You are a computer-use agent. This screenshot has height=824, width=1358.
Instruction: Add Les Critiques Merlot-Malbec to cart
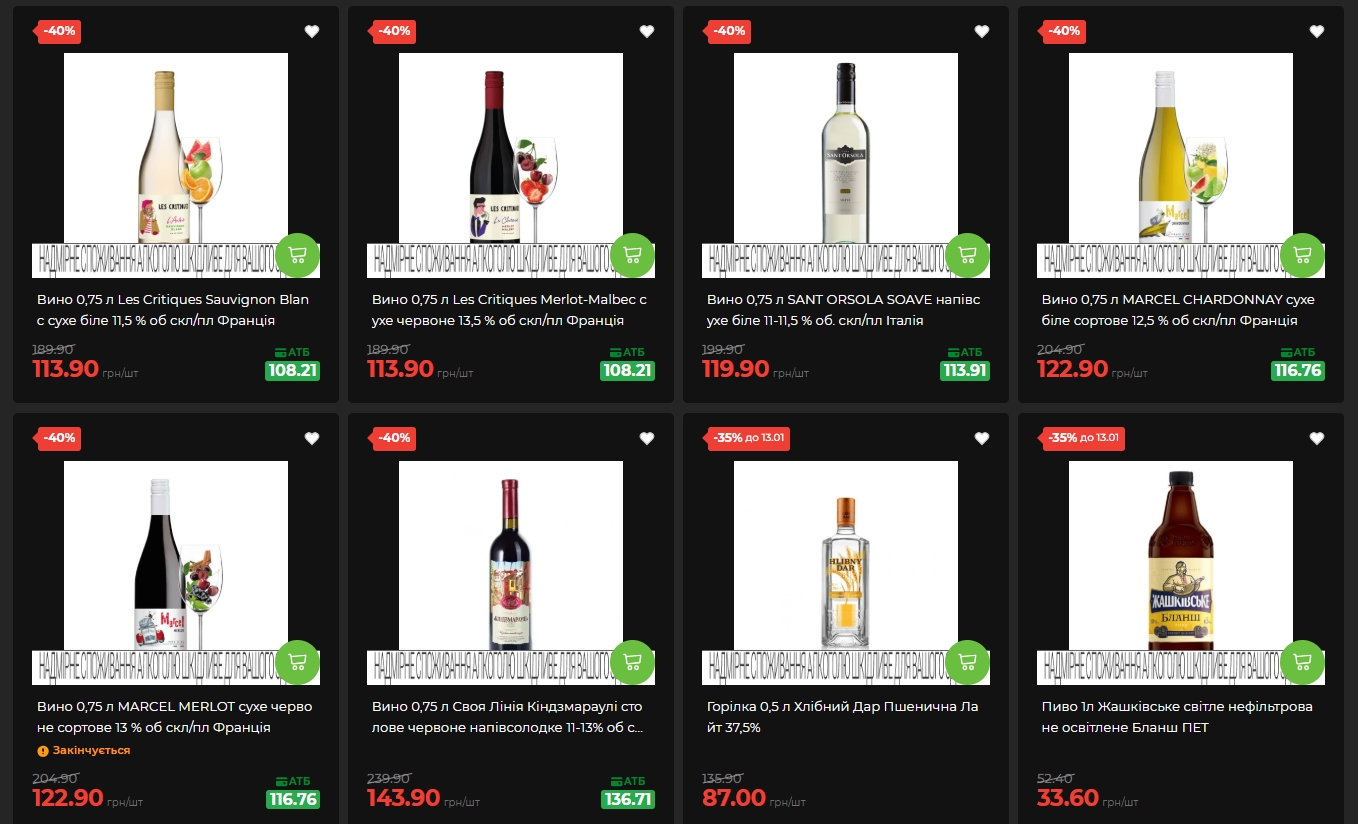(632, 255)
